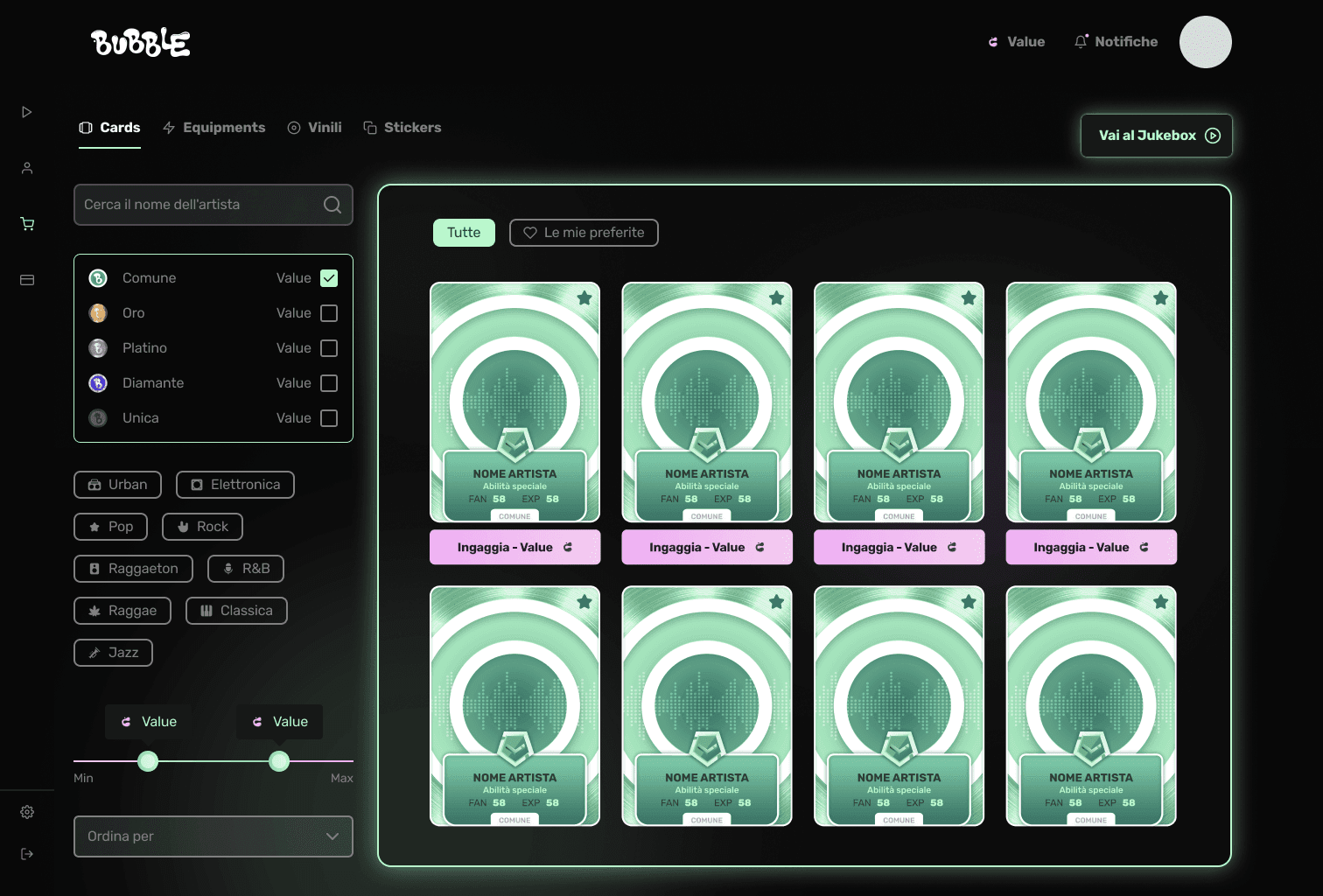
Task: Check the Diamante rarity checkbox
Action: click(329, 383)
